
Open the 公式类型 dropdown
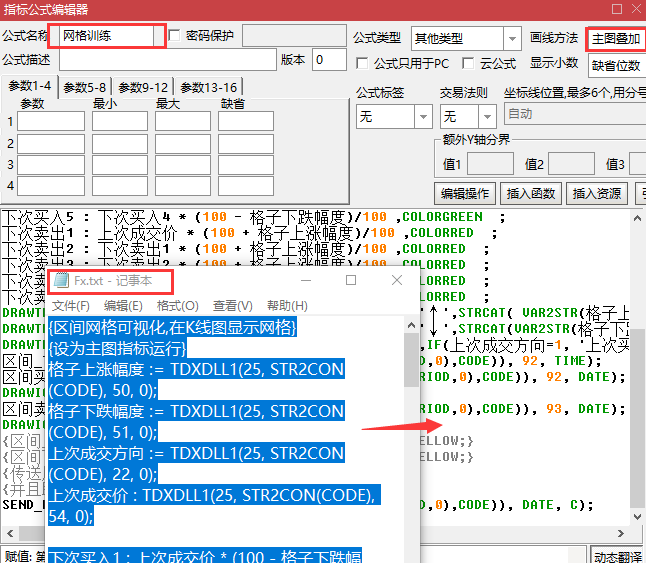[x=512, y=38]
